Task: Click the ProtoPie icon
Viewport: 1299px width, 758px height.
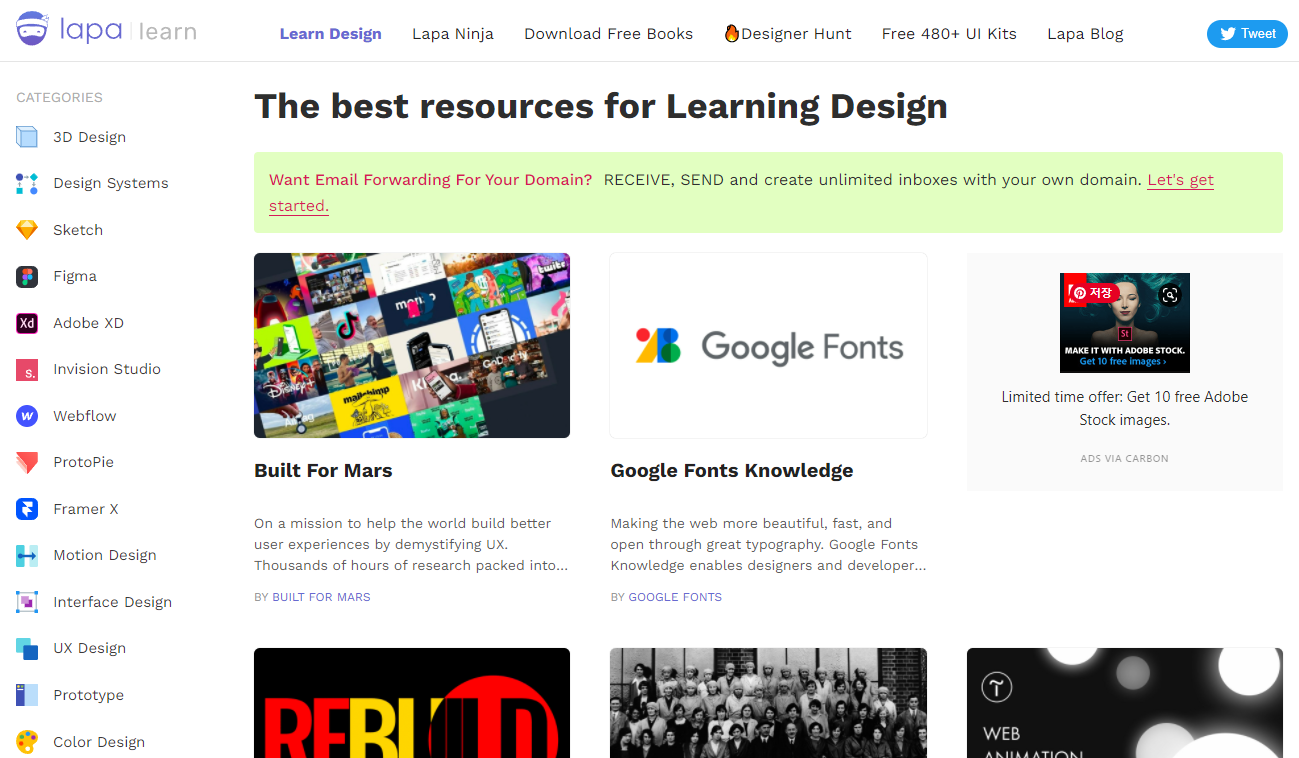Action: coord(27,463)
